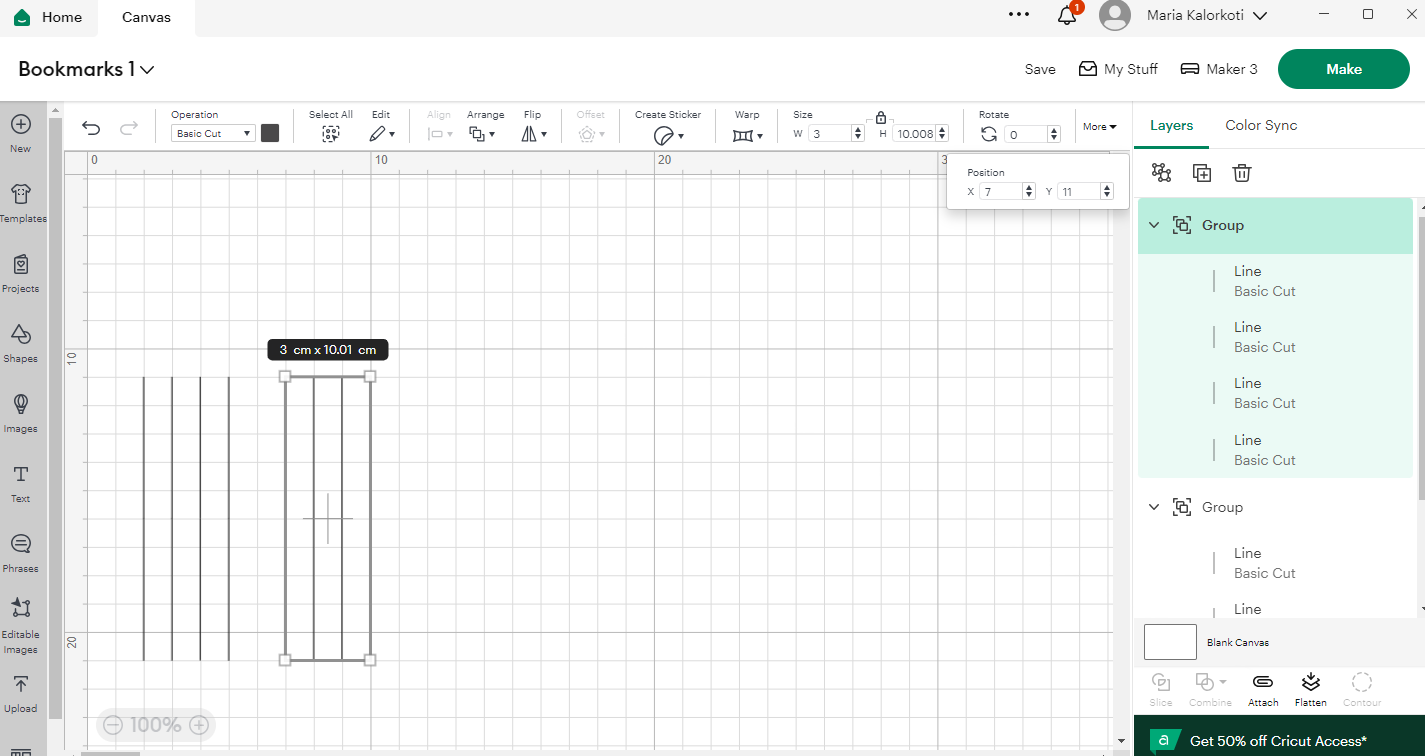Toggle the size aspect ratio lock
1425x756 pixels.
point(881,118)
